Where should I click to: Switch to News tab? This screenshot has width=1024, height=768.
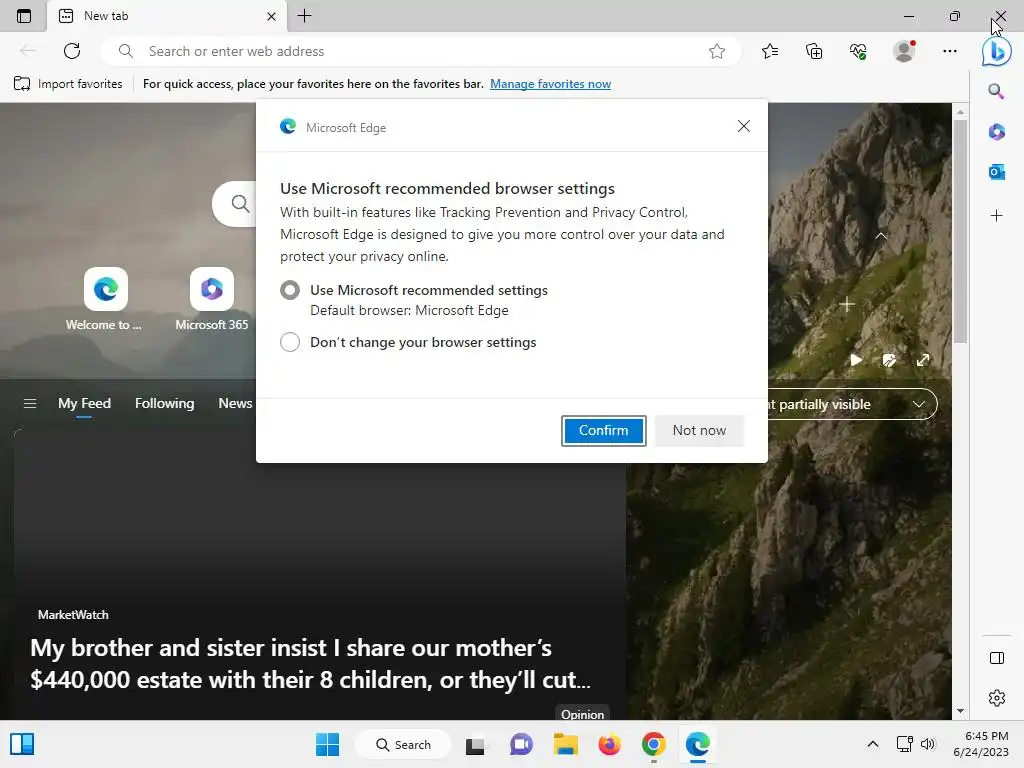235,404
